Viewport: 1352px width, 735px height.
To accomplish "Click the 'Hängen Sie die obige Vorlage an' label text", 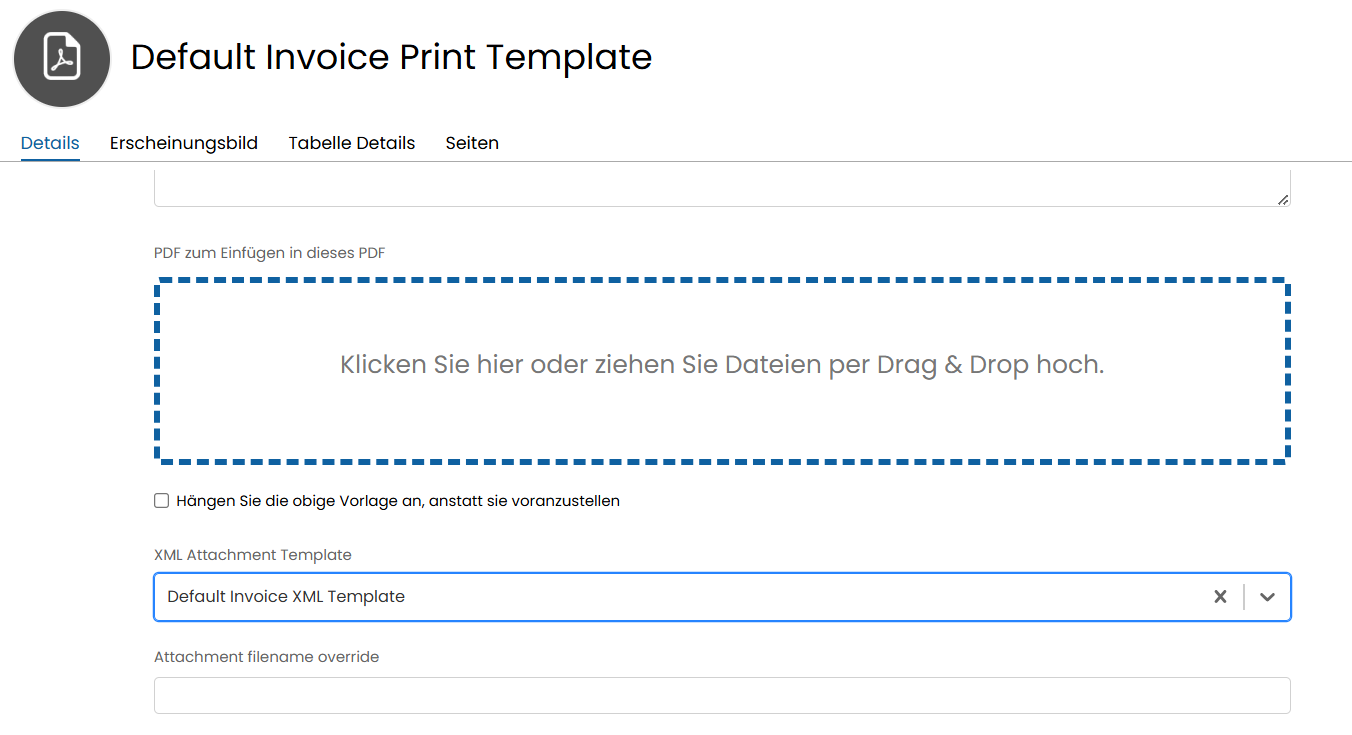I will pos(398,501).
